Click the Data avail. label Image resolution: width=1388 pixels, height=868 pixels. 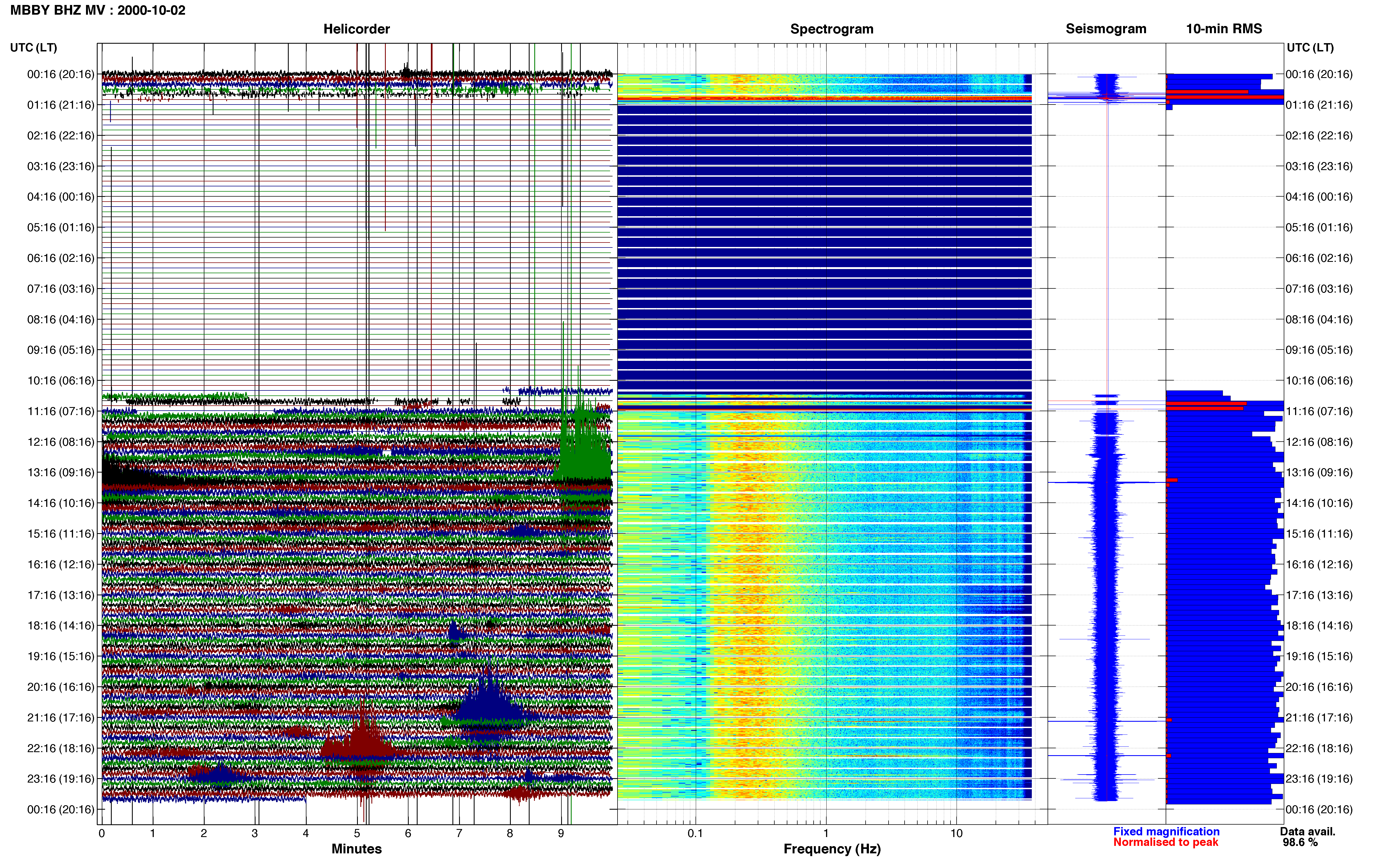[x=1308, y=831]
